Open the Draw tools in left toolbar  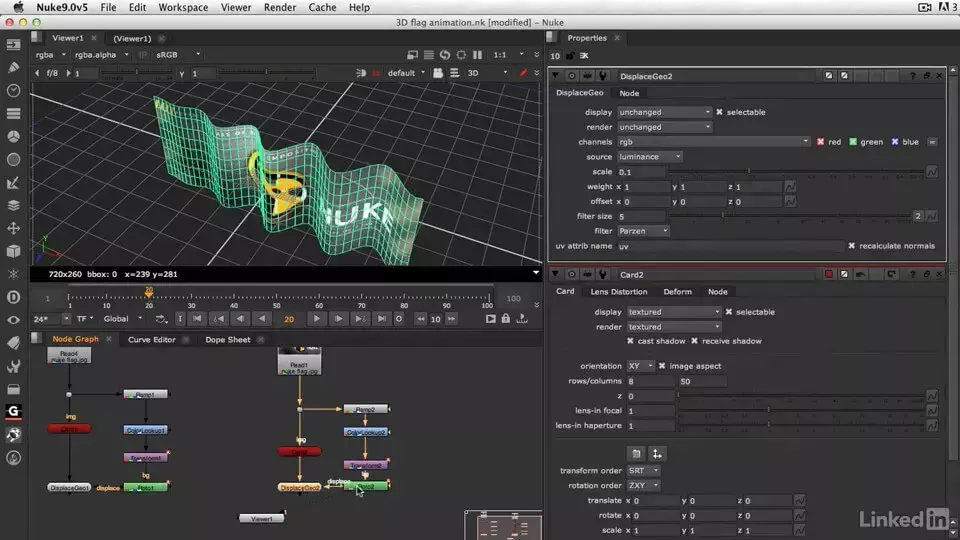[x=13, y=67]
